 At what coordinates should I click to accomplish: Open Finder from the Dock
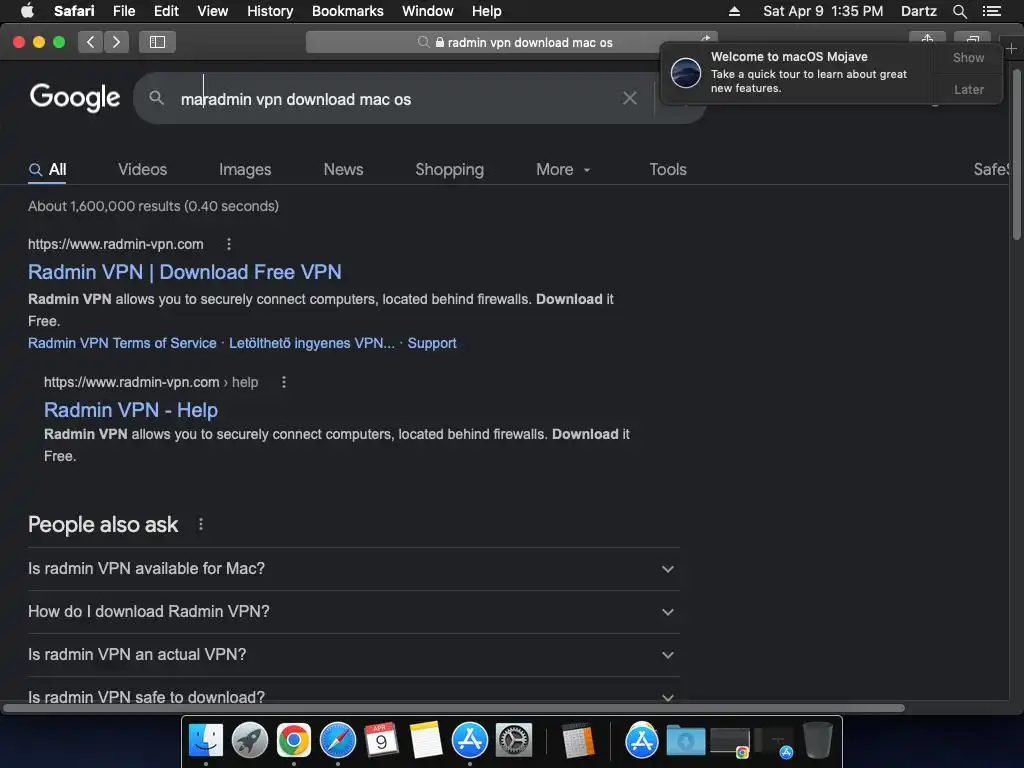coord(206,740)
